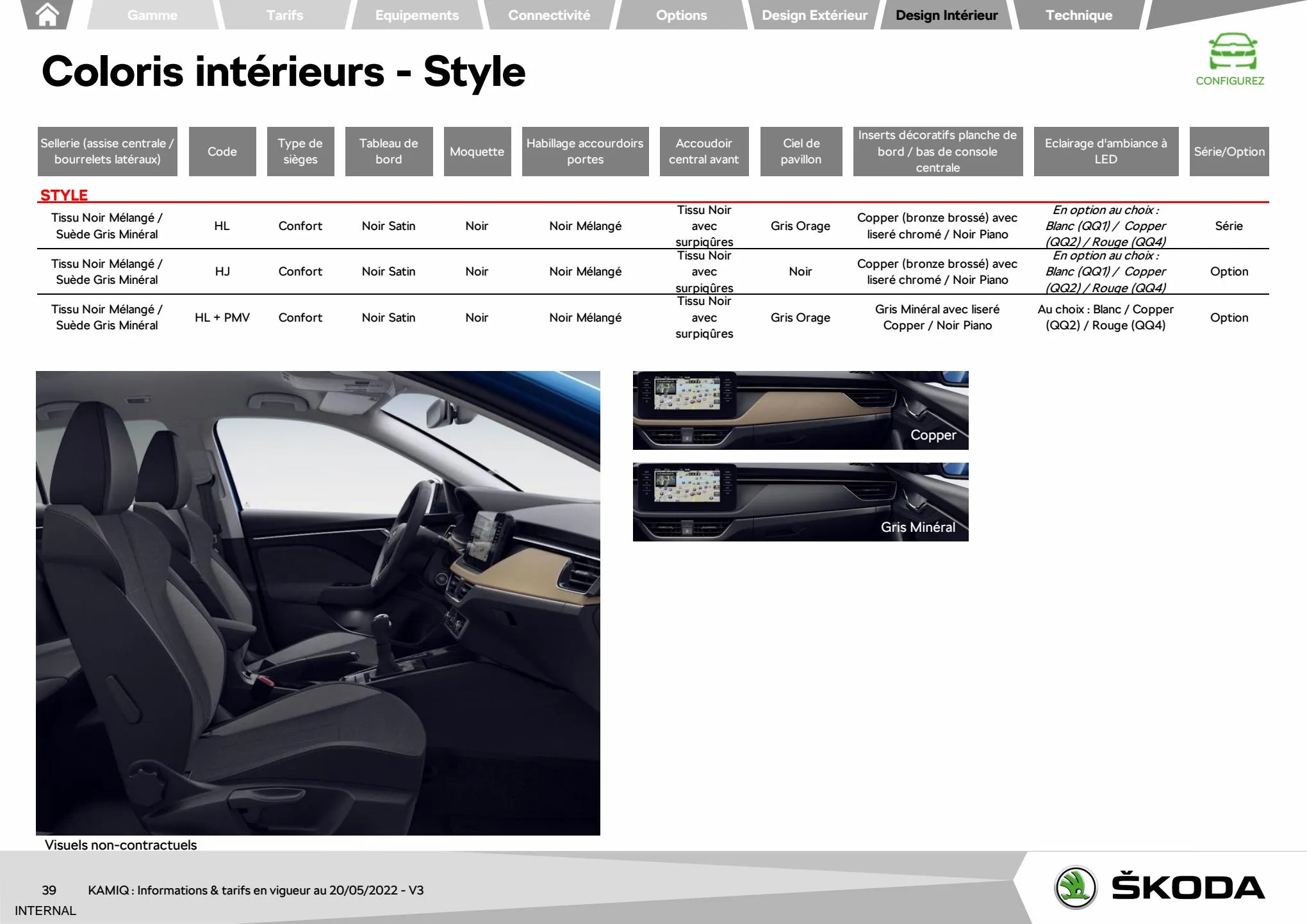Click 'Série' in the HL row
This screenshot has height=924, width=1307.
click(1229, 226)
